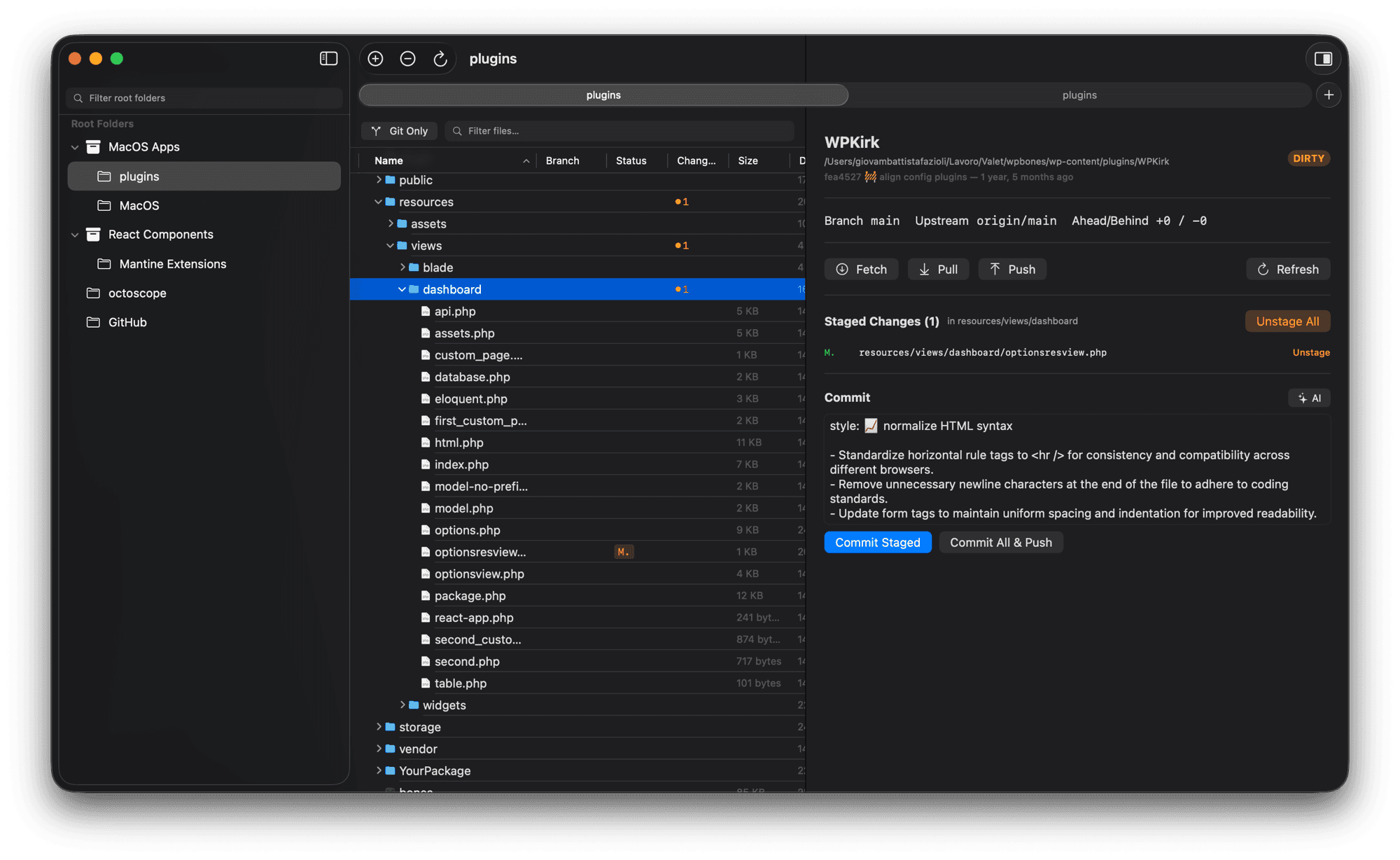The width and height of the screenshot is (1400, 860).
Task: Select the second.php file row
Action: click(577, 661)
